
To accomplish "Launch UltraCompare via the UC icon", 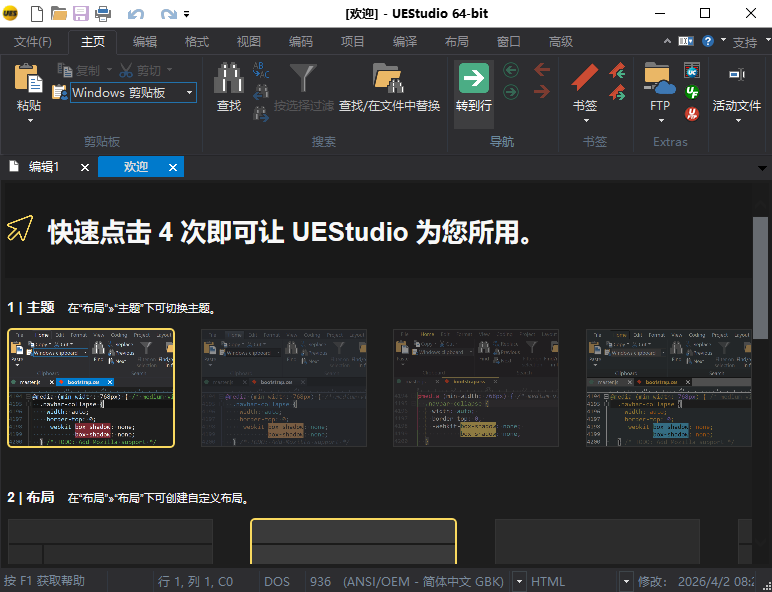I will (x=692, y=70).
